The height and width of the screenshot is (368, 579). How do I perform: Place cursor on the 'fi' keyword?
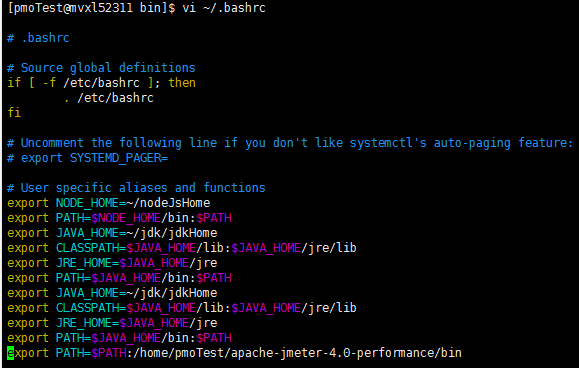point(14,113)
